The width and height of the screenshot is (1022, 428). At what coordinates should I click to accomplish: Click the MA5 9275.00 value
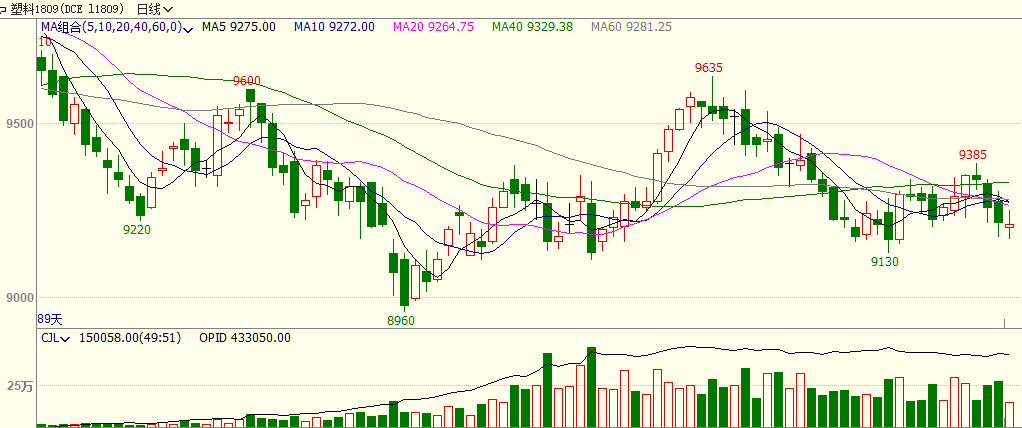tap(239, 27)
